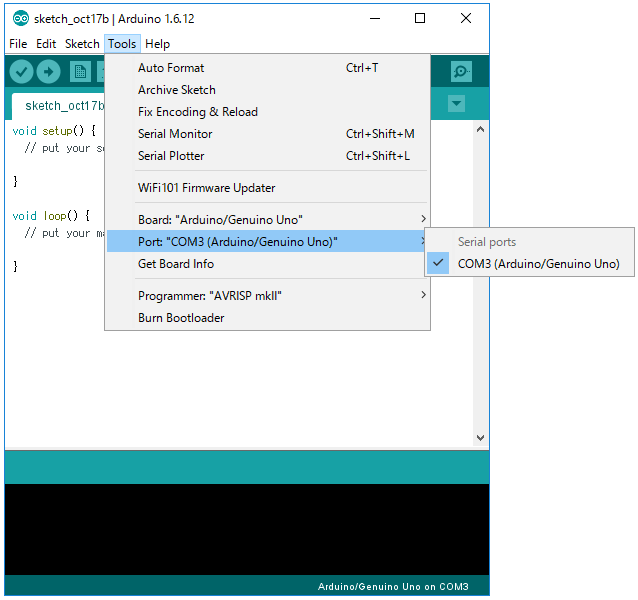Open the Help menu
This screenshot has width=638, height=600.
click(x=157, y=44)
